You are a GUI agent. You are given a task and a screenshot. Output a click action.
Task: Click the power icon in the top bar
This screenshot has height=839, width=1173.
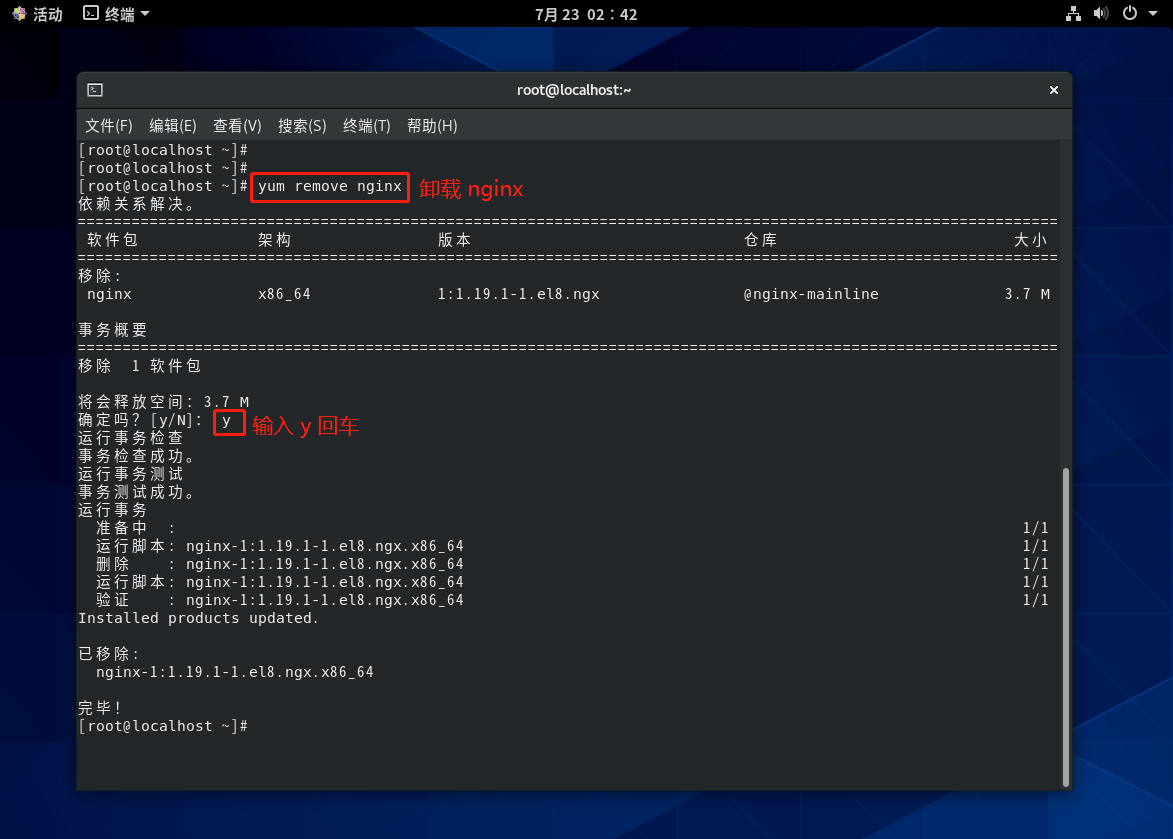click(1130, 14)
